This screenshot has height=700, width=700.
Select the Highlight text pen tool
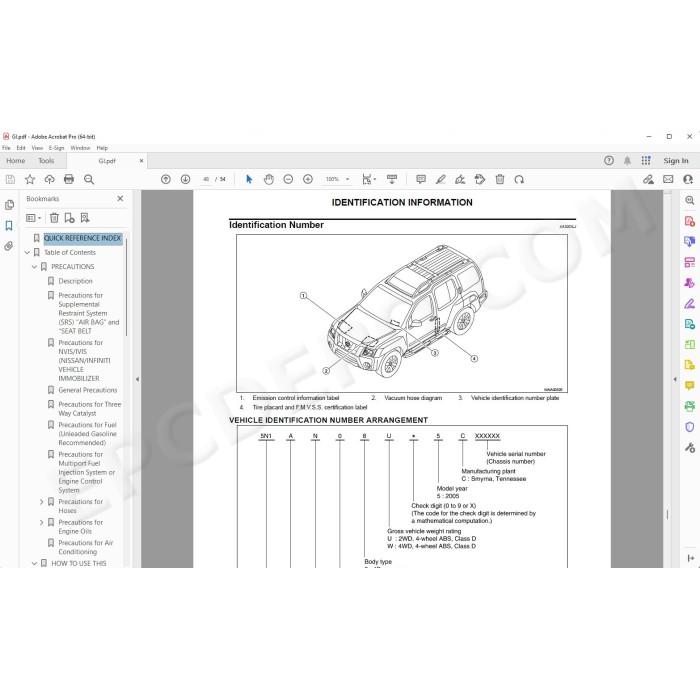coord(441,179)
